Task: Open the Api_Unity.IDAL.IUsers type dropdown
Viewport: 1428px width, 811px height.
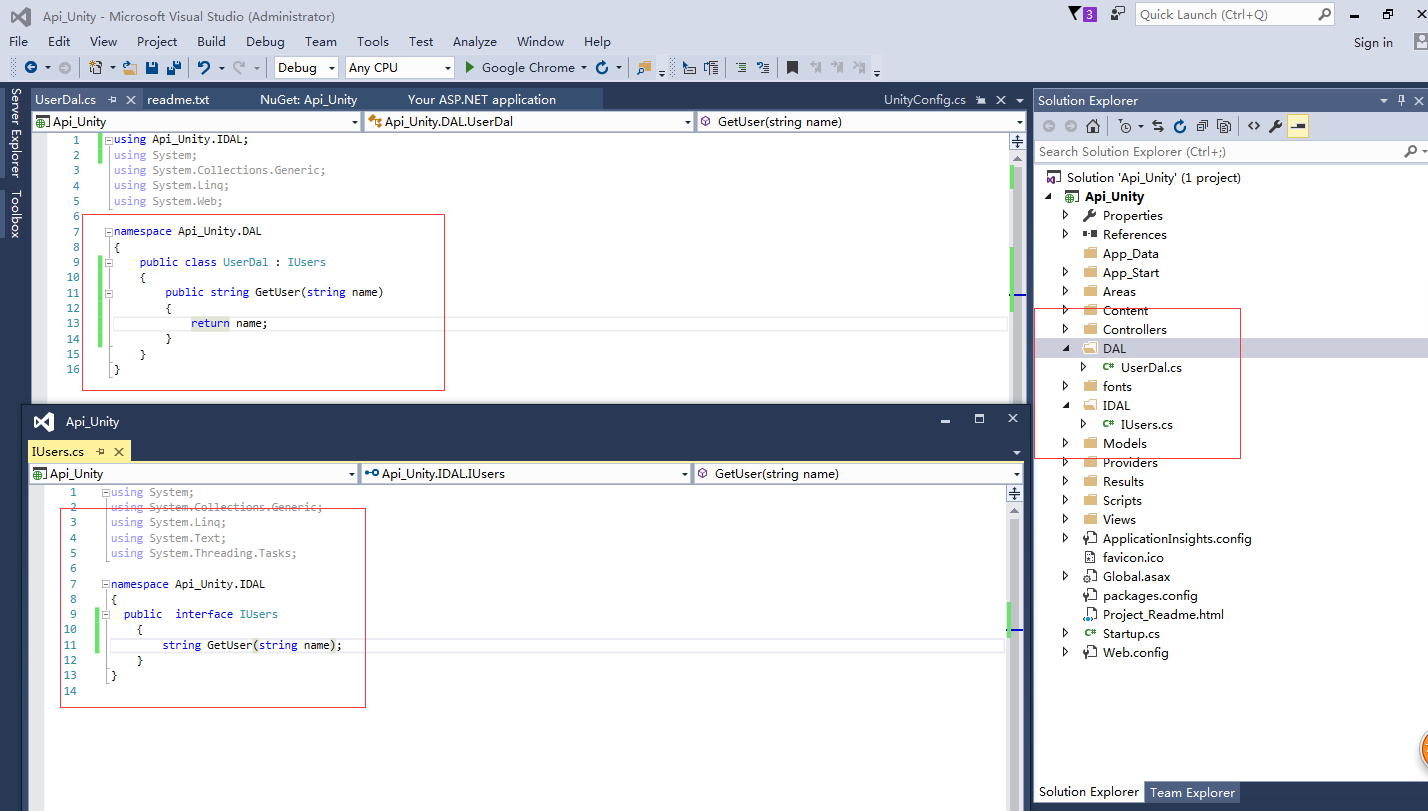Action: 684,474
